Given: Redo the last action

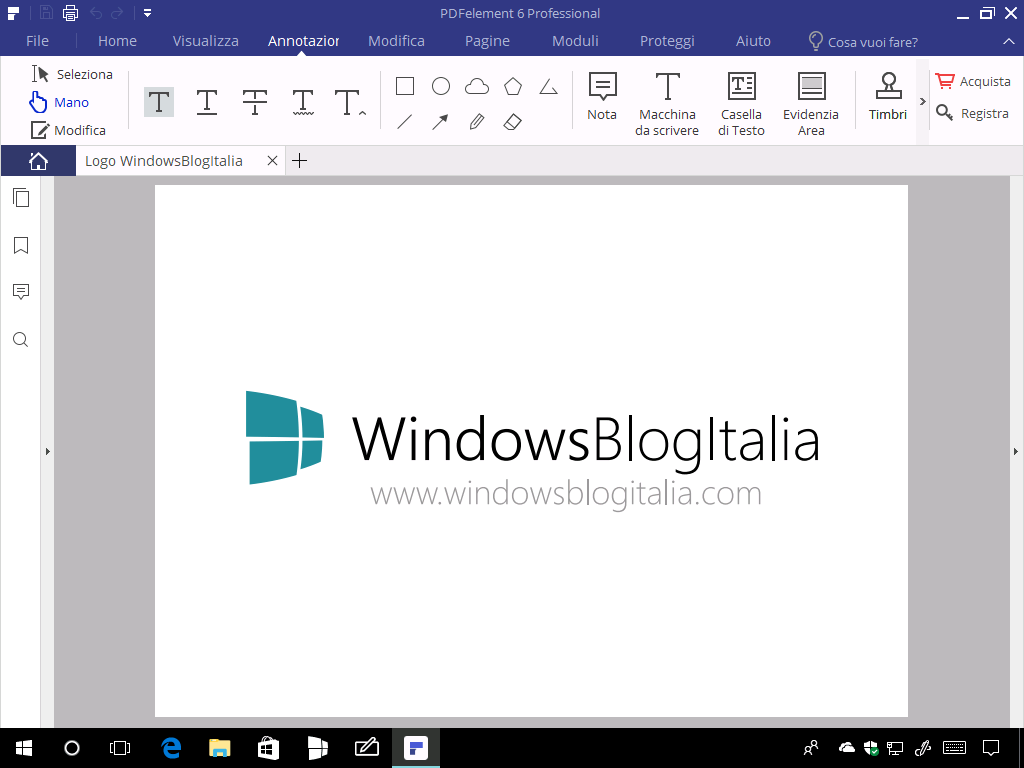Looking at the screenshot, I should point(118,12).
